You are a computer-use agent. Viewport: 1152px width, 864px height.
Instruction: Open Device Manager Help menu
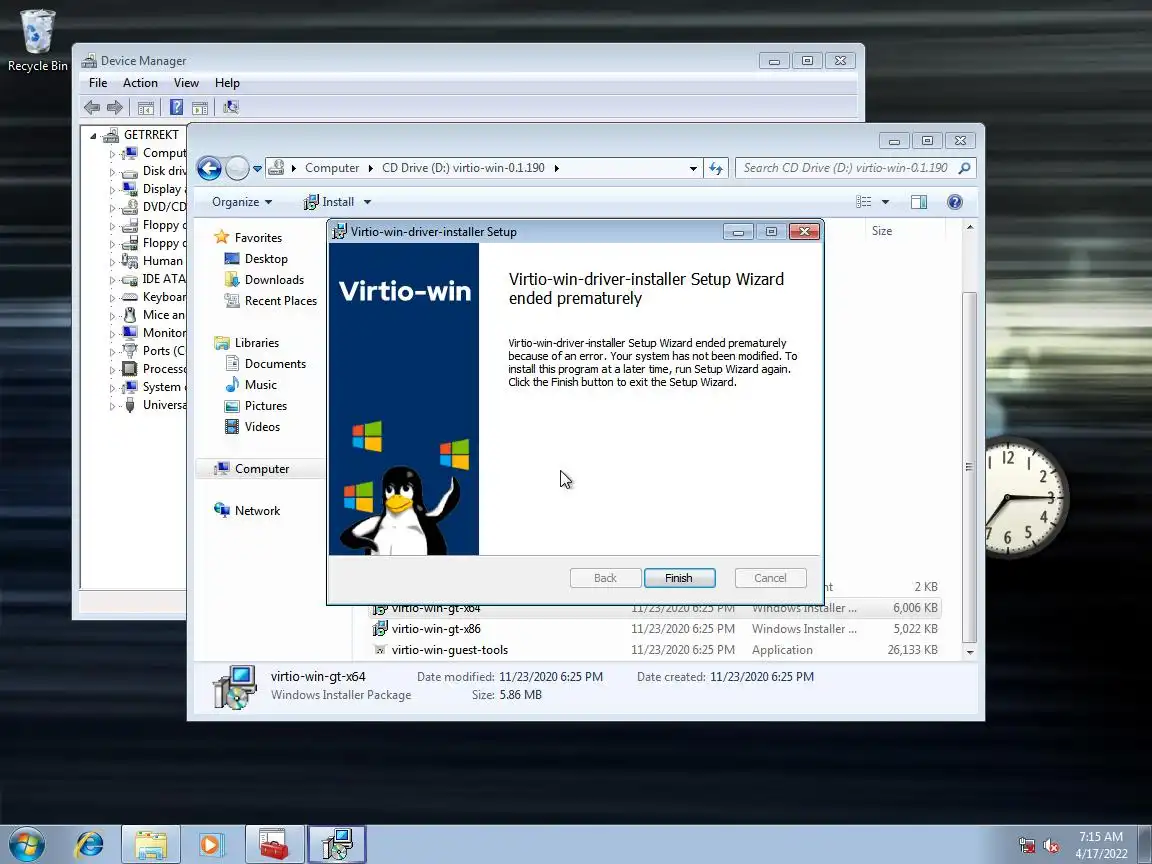click(x=227, y=83)
